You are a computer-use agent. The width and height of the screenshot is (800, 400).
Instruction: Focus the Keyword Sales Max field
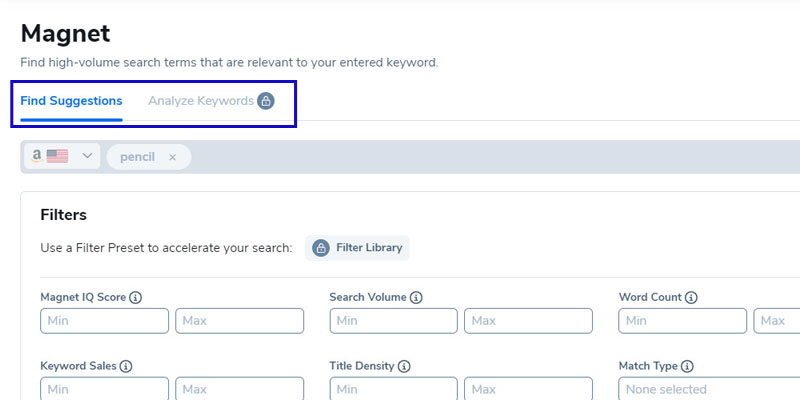point(240,389)
